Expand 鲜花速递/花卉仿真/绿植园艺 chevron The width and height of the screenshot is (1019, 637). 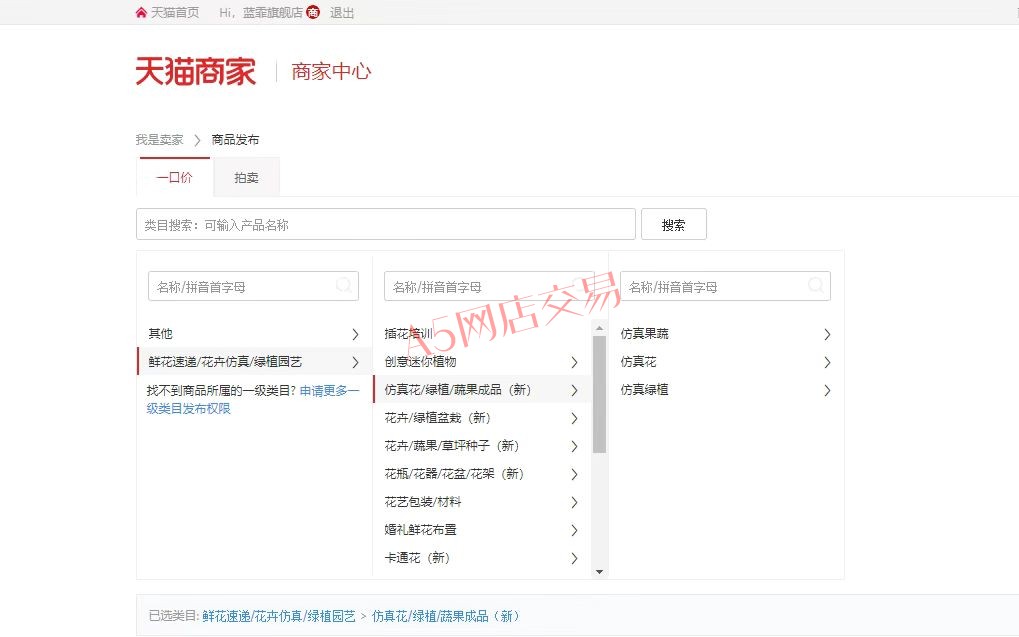[355, 362]
